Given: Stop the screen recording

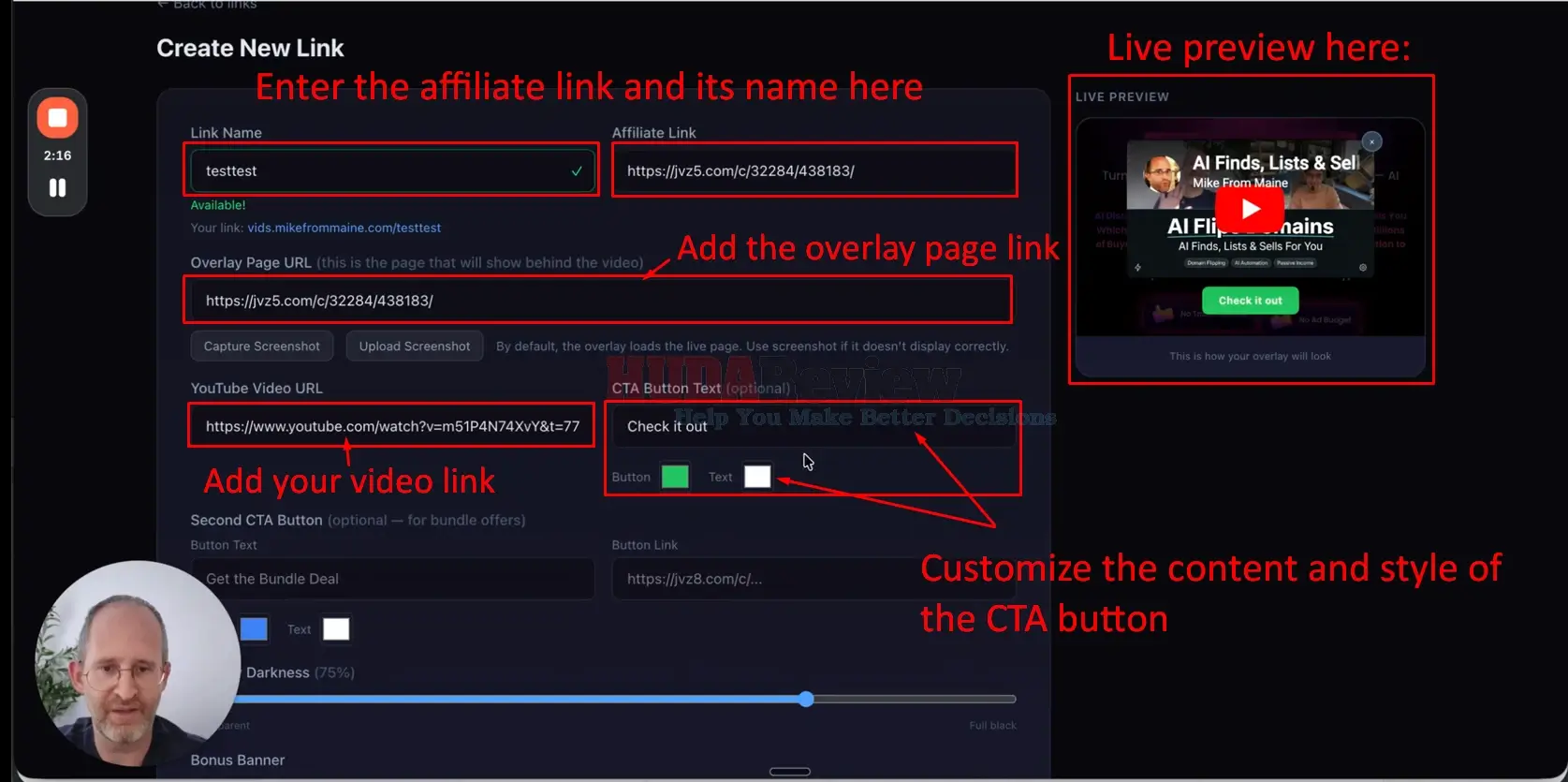Looking at the screenshot, I should (57, 118).
